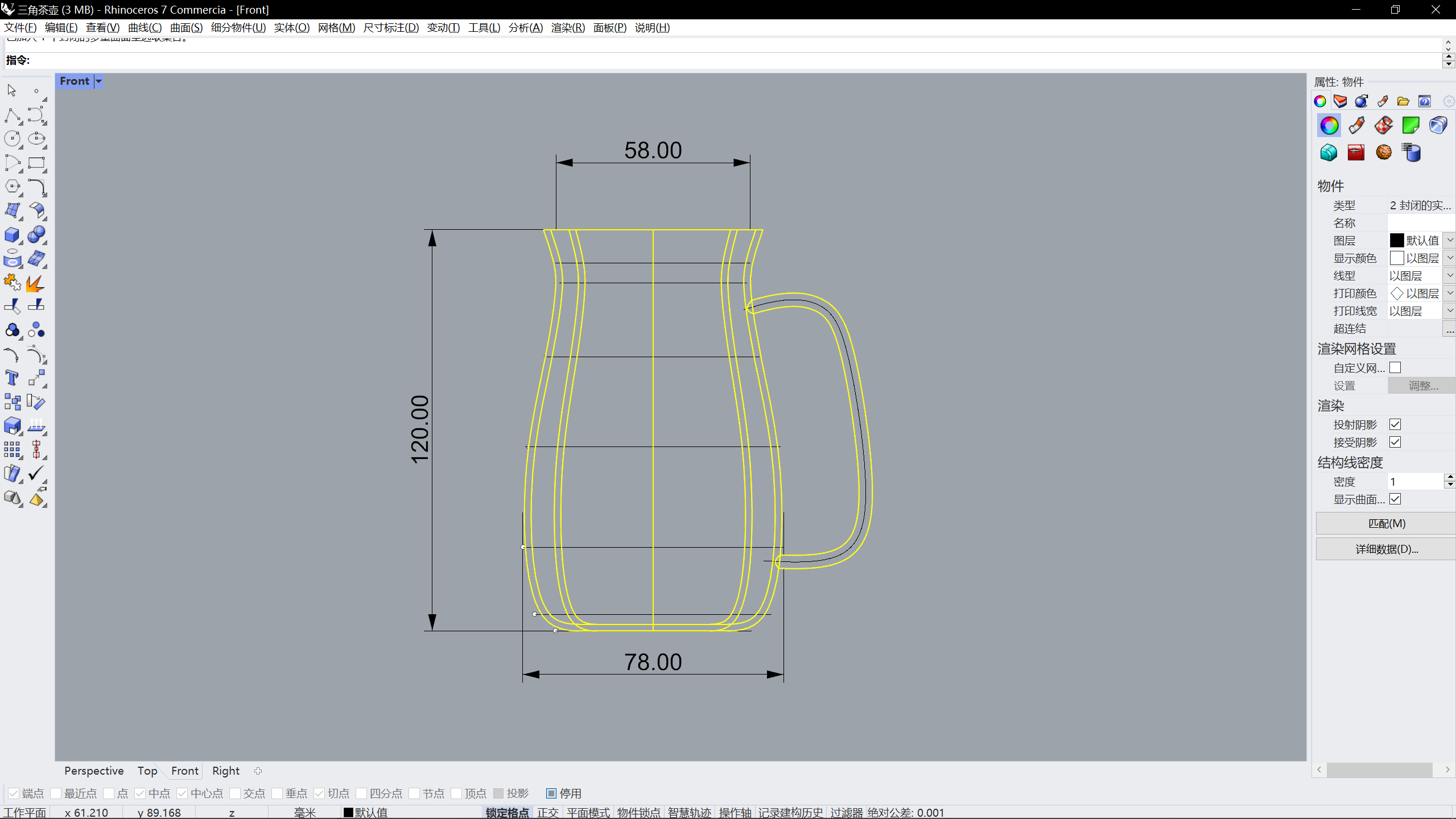Open the Material properties icon

(1356, 126)
